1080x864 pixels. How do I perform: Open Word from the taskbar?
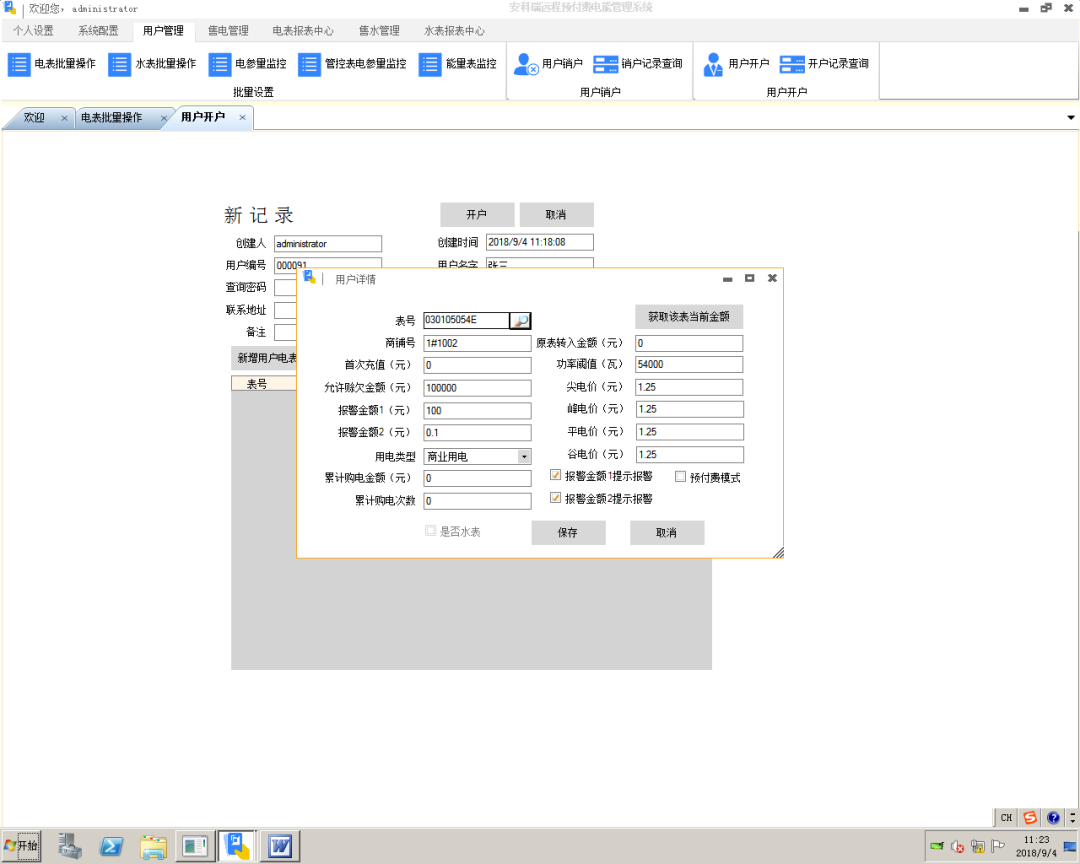pyautogui.click(x=278, y=845)
